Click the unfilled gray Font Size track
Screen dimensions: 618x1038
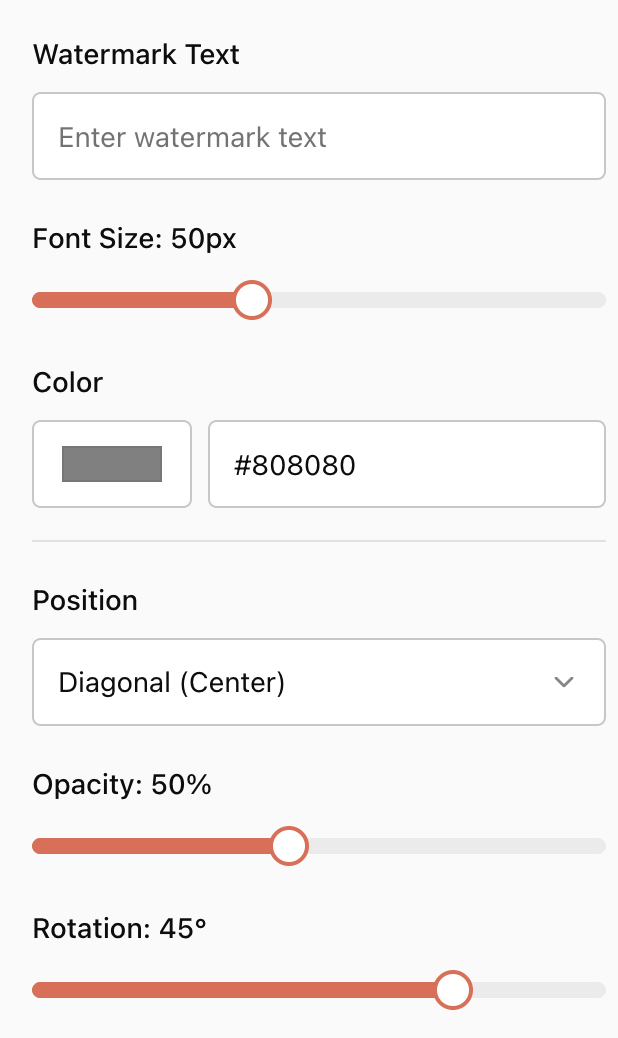pos(438,300)
